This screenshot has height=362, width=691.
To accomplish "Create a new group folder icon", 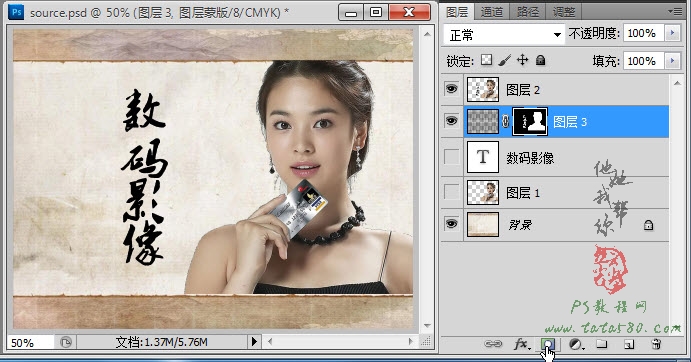I will tap(602, 344).
